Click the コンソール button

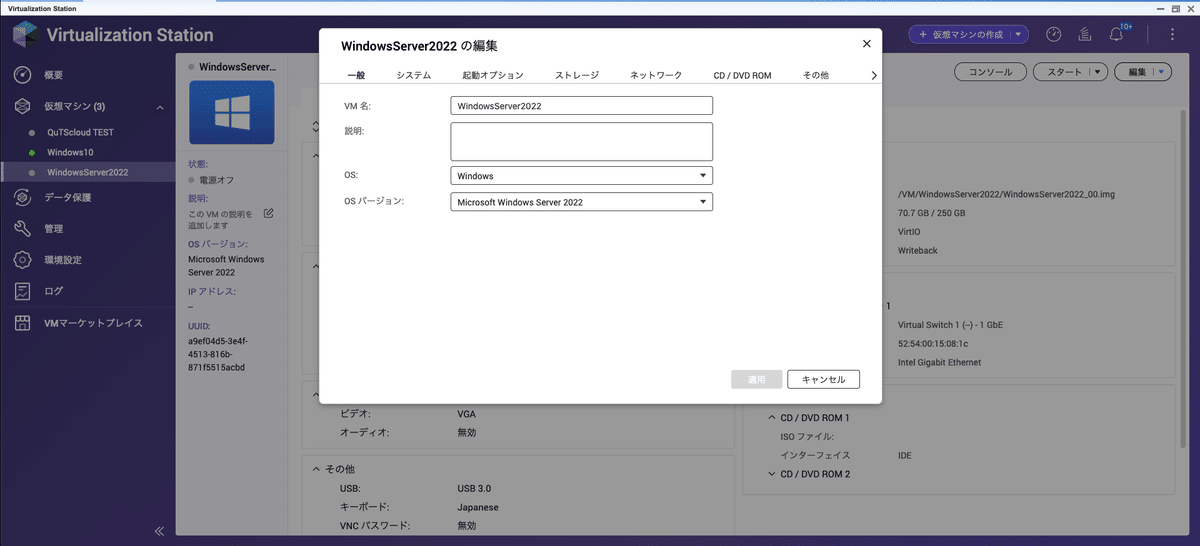[x=990, y=71]
